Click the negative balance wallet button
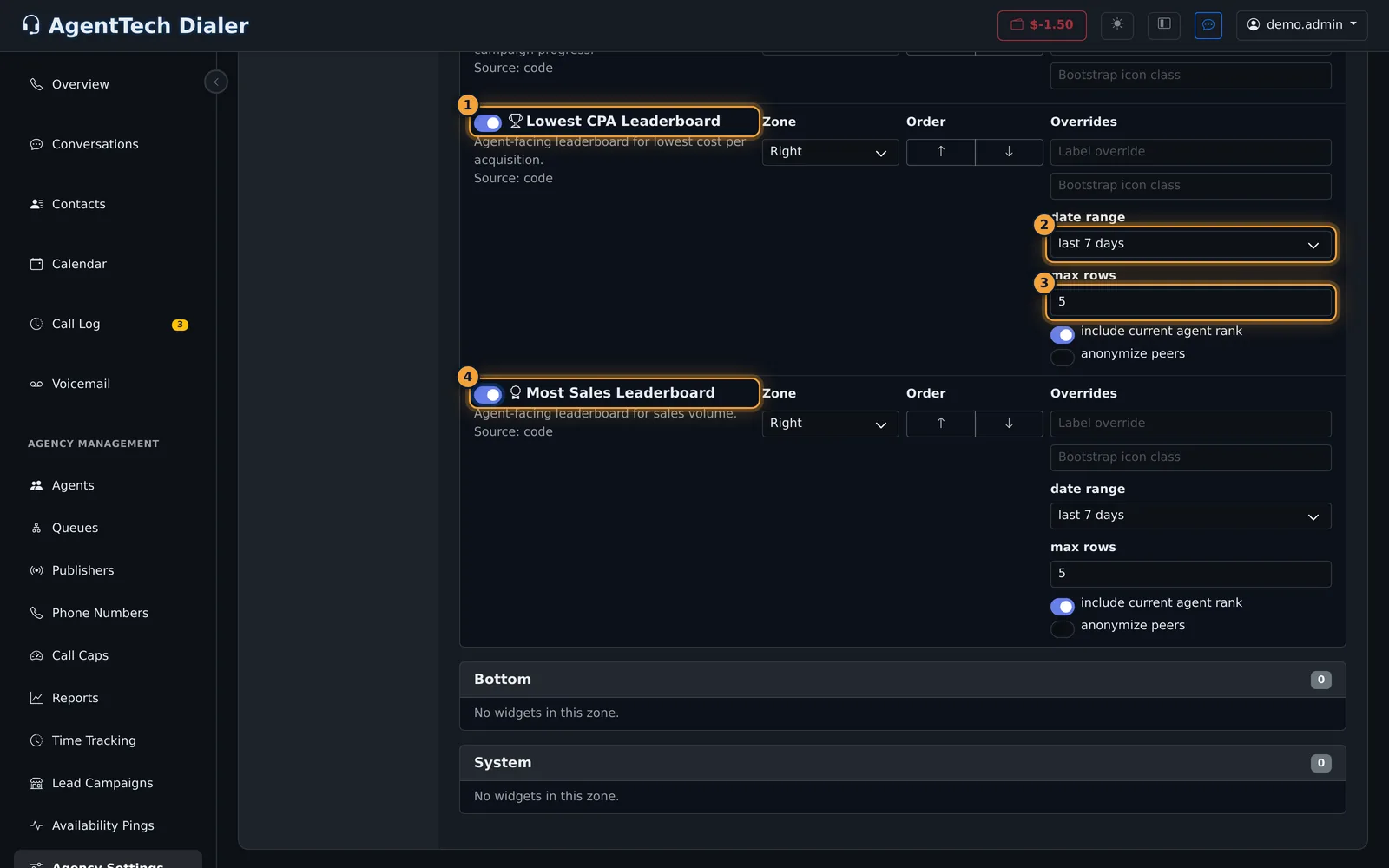 1043,25
